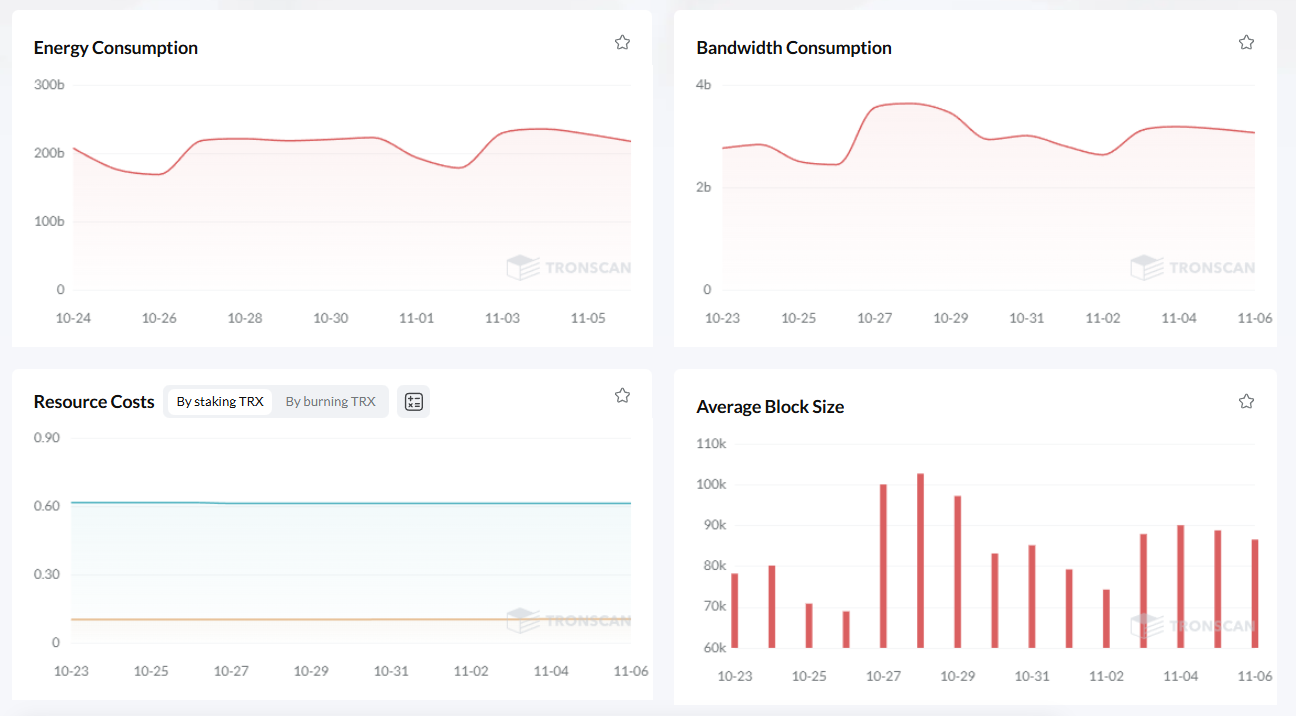Click the blue line in Resource Costs chart
Screen dimensions: 1296x716
pos(400,503)
